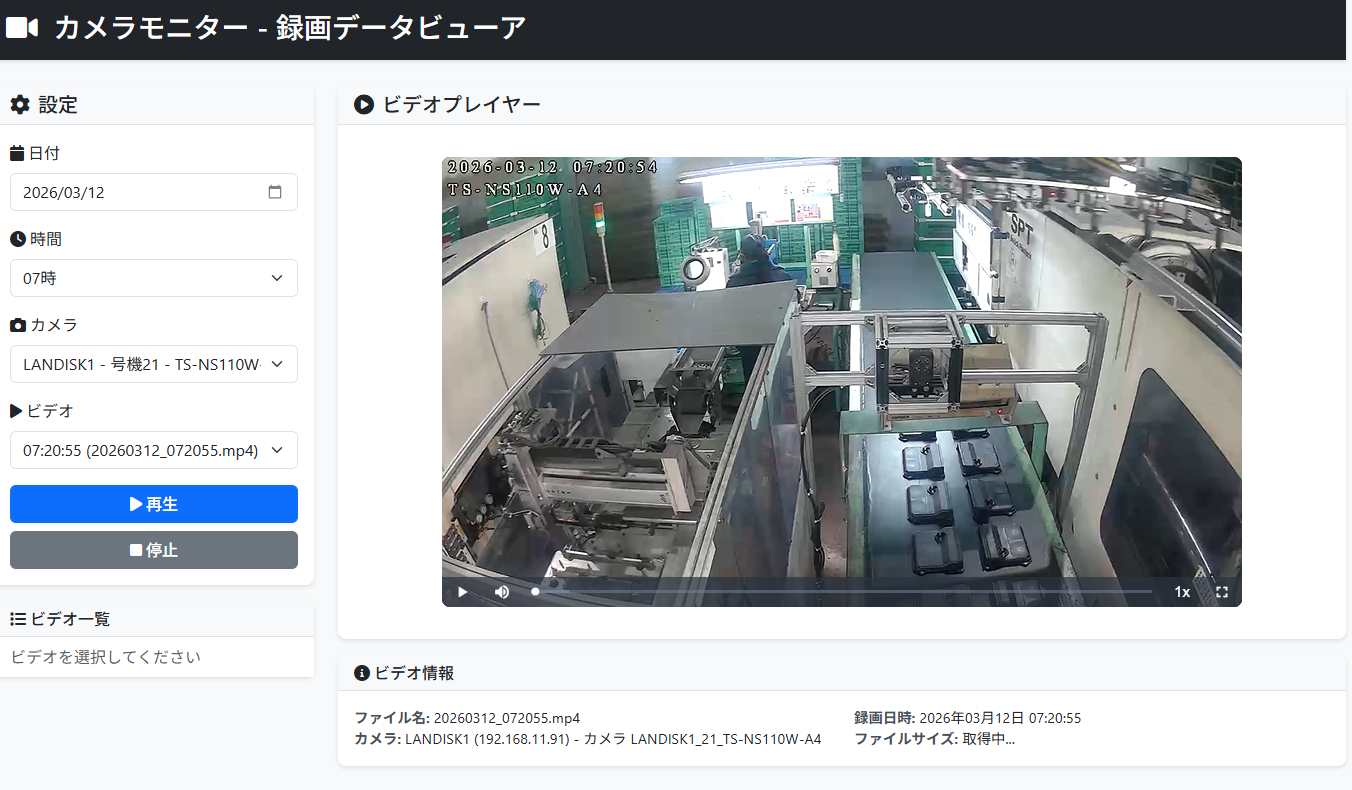Toggle fullscreen mode on the video player

click(x=1222, y=591)
